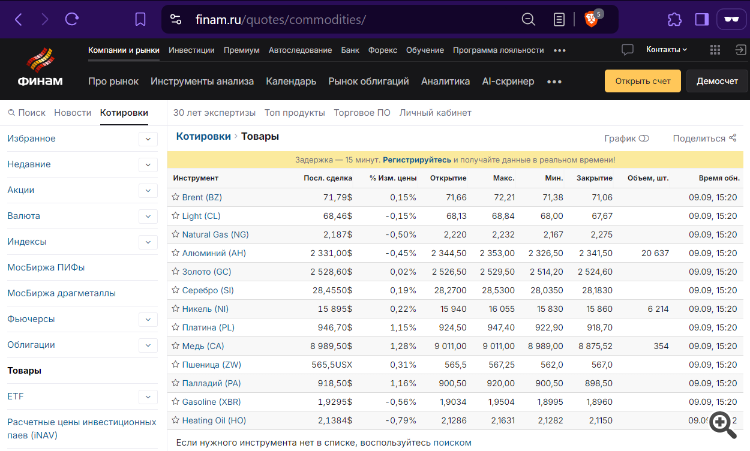Open МосБиржа ПИФы sidebar link
Screen dimensions: 750x451
tap(46, 267)
